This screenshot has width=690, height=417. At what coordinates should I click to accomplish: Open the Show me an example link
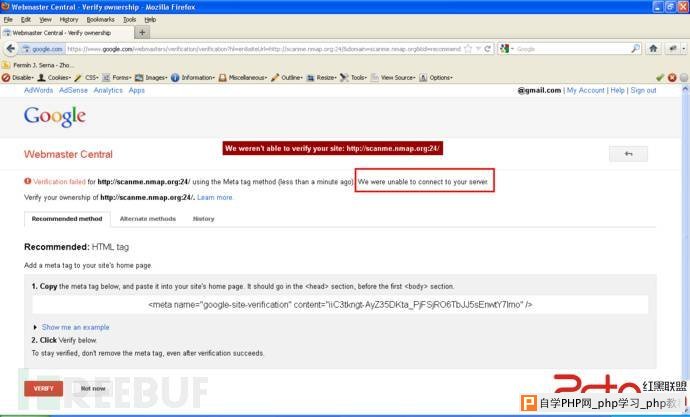coord(75,327)
